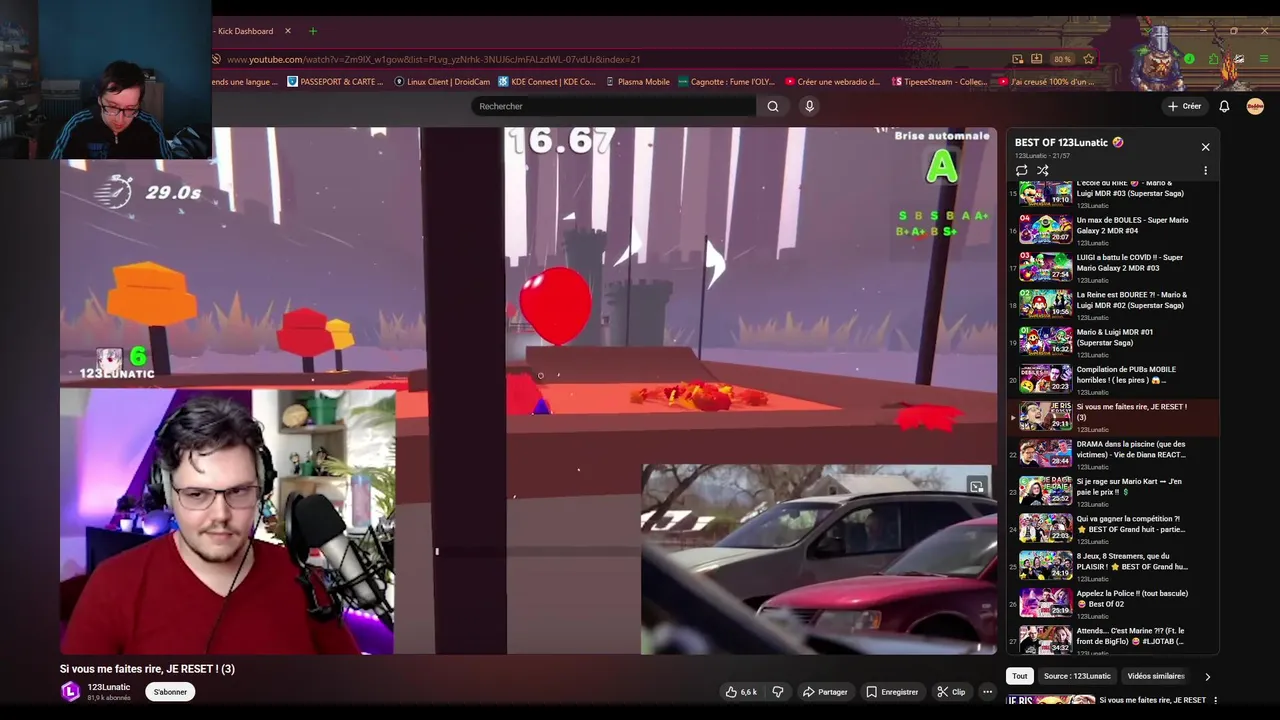Dislike the video with thumbs-down icon
Viewport: 1280px width, 720px height.
[778, 692]
